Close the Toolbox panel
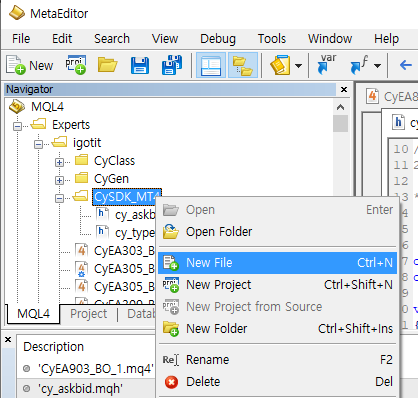Image resolution: width=418 pixels, height=398 pixels. [x=8, y=339]
